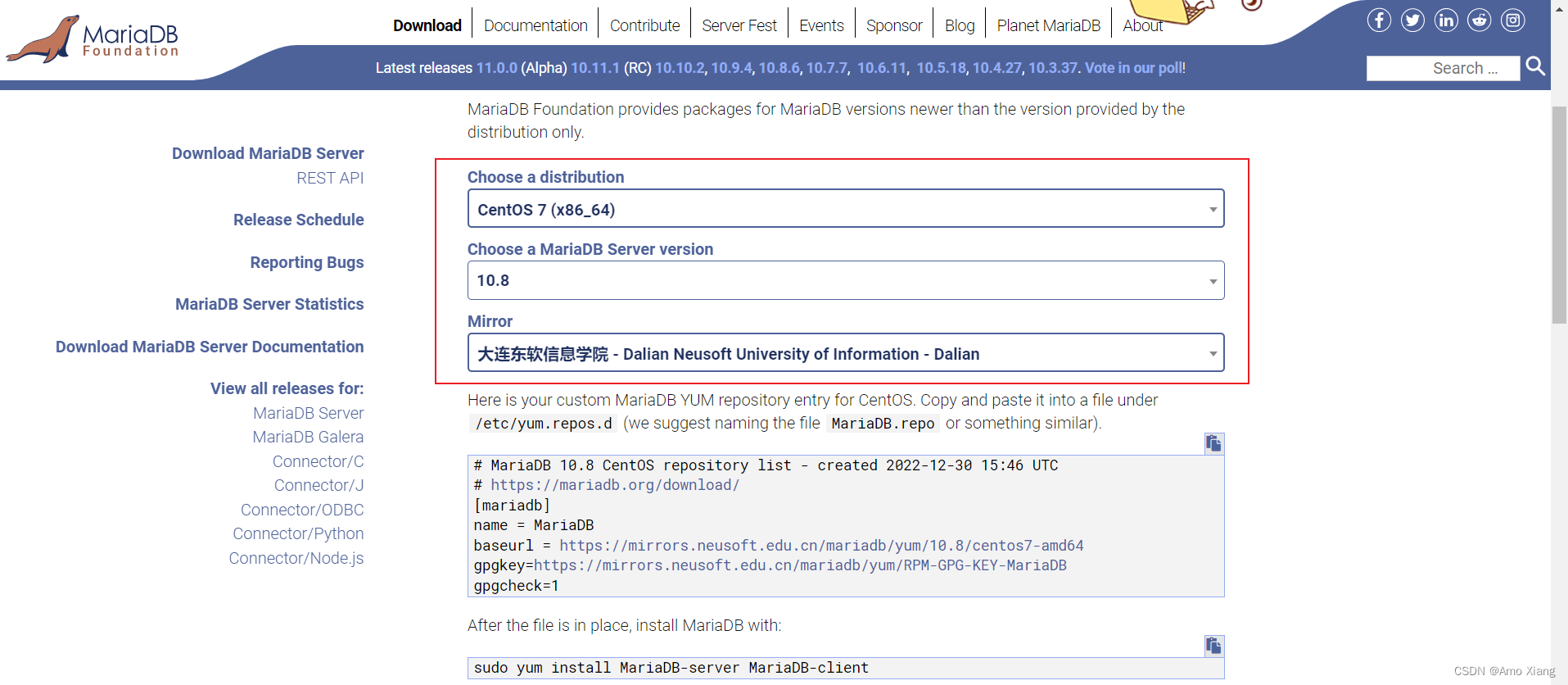View all releases for MariaDB Server

308,413
